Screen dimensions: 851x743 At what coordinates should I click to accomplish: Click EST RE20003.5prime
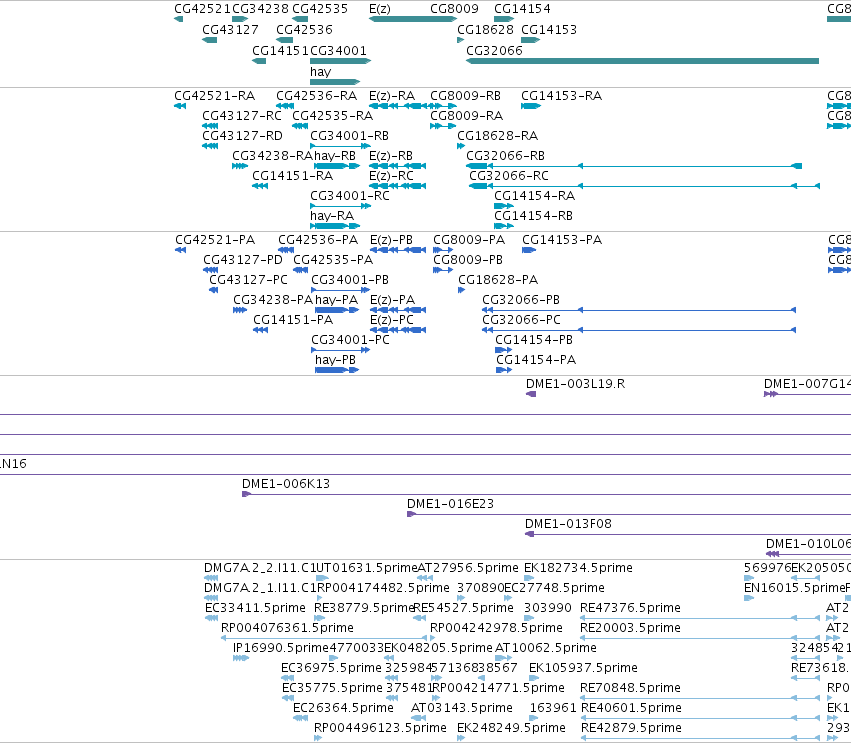click(630, 628)
